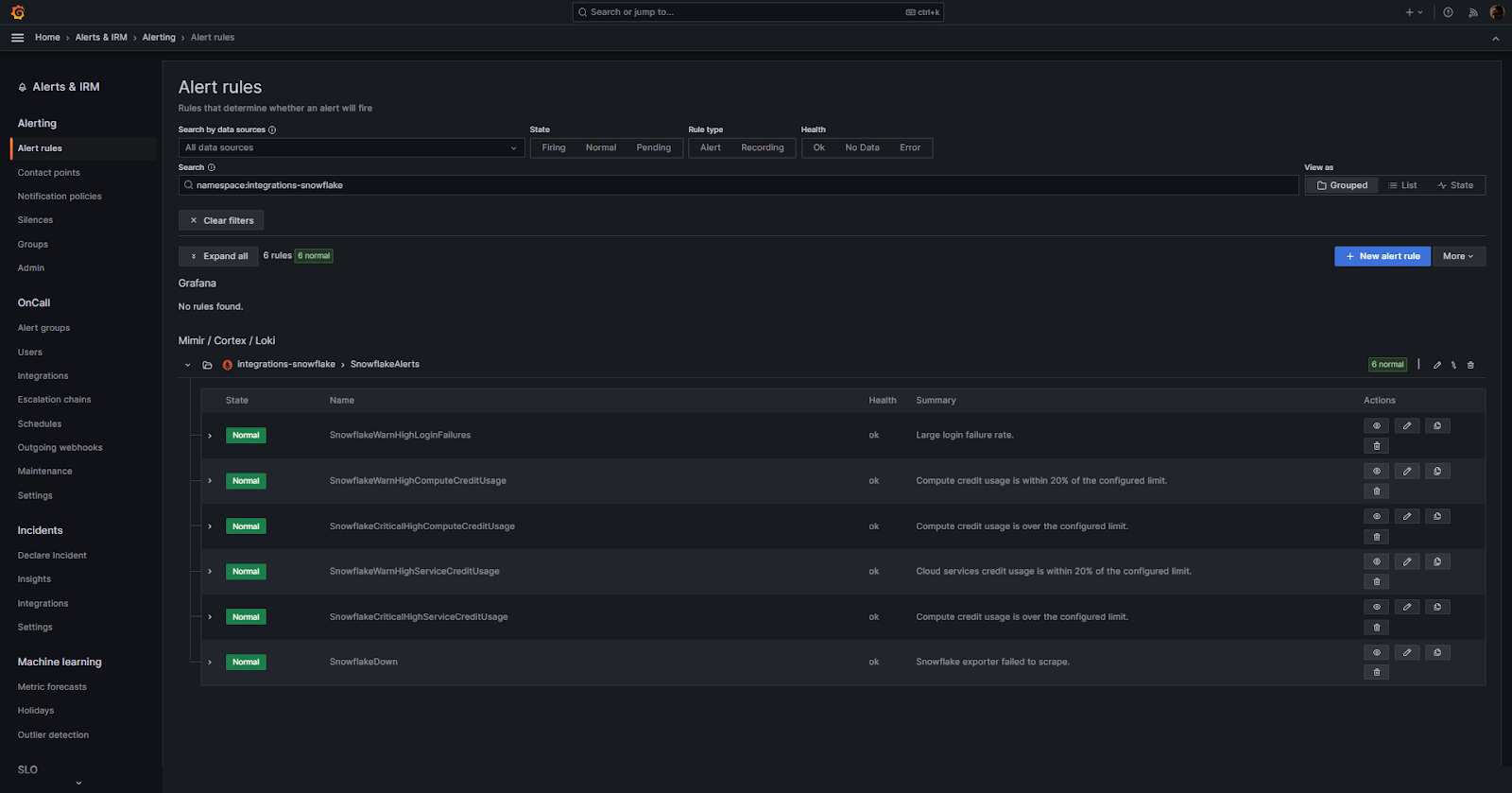This screenshot has height=793, width=1512.
Task: Open Escalation chains in the sidebar
Action: pos(55,400)
